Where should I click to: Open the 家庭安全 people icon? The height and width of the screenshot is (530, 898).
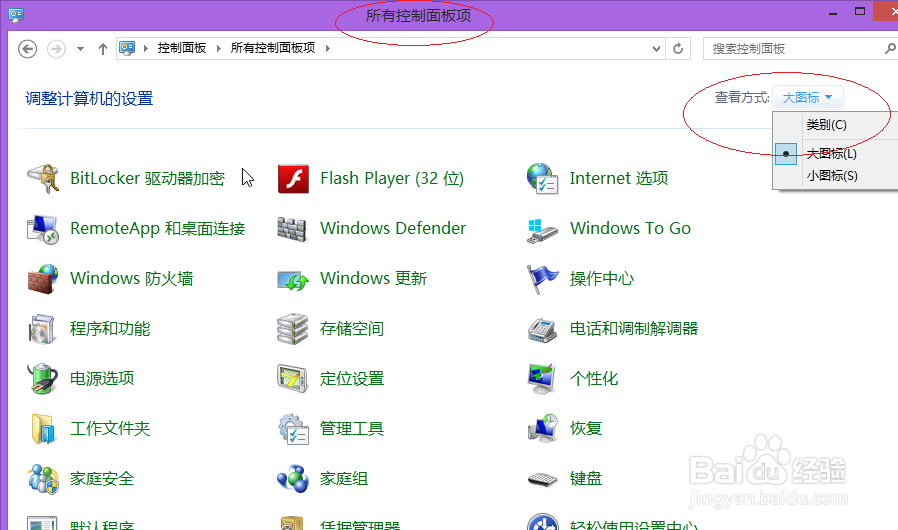pos(43,479)
